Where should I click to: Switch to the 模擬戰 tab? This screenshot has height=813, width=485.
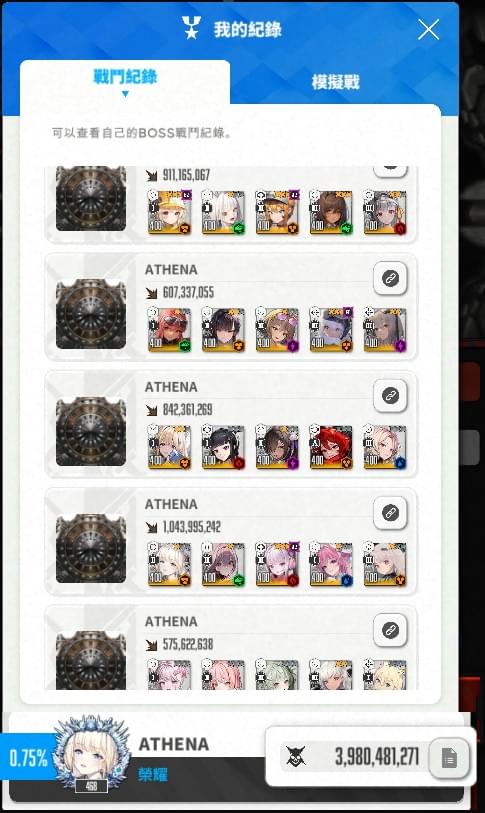click(336, 82)
